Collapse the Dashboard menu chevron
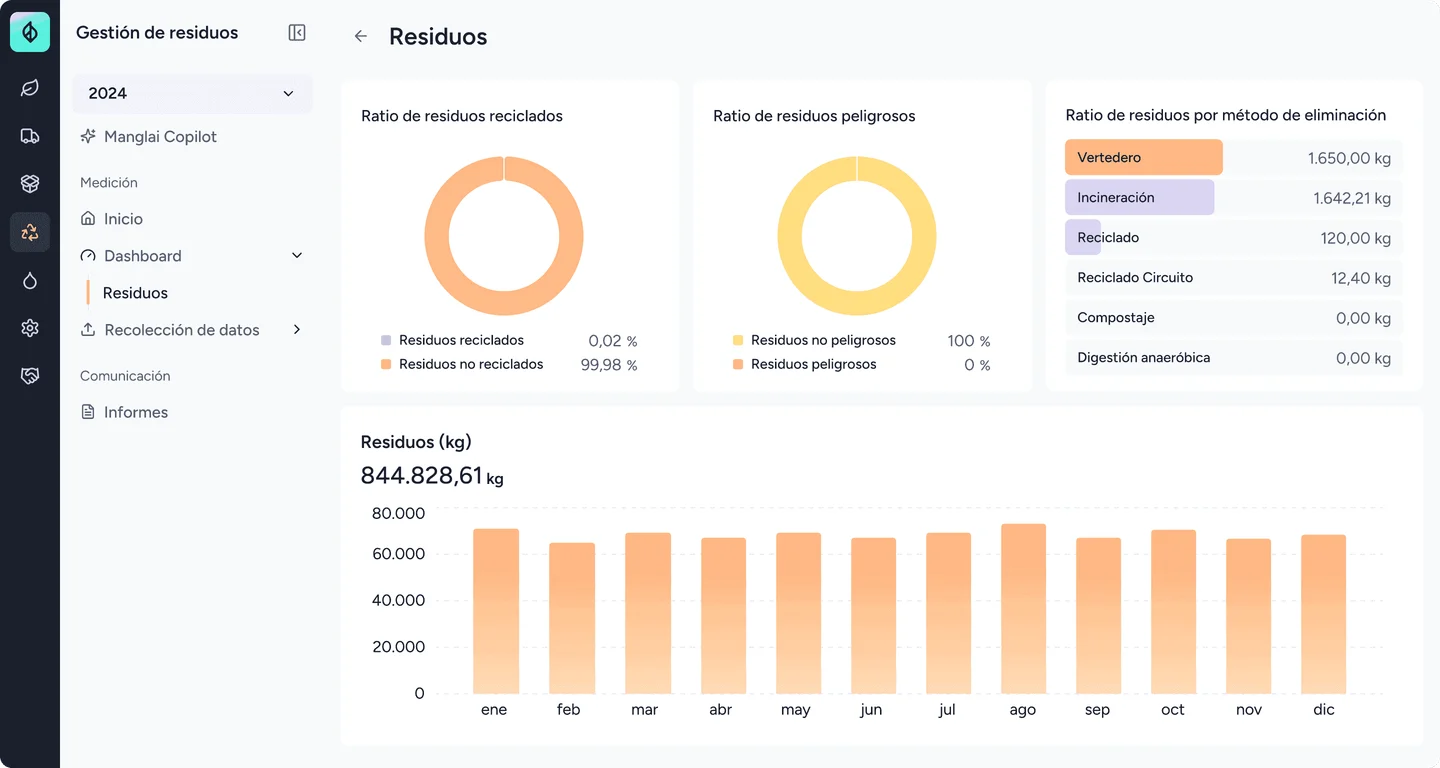Viewport: 1440px width, 768px height. (297, 256)
